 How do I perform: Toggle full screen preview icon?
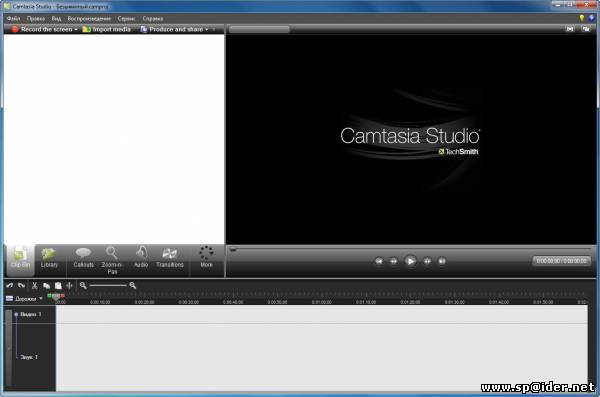586,29
